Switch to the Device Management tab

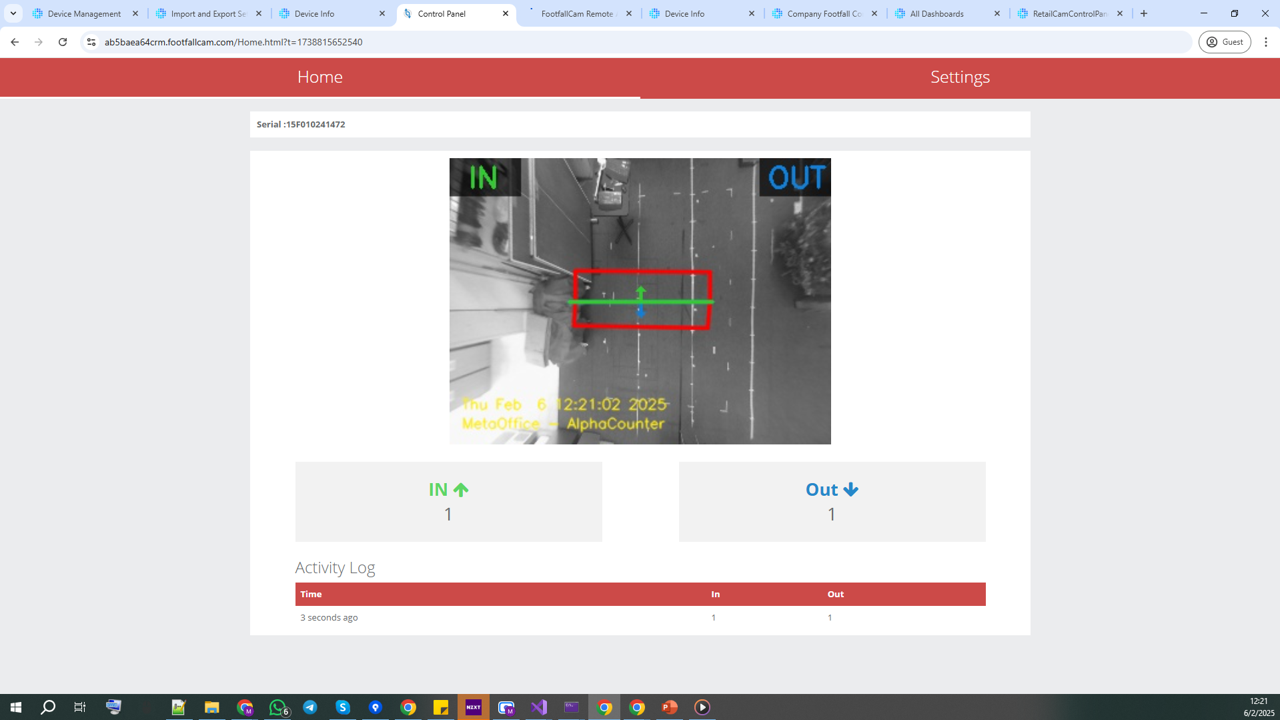click(x=84, y=14)
